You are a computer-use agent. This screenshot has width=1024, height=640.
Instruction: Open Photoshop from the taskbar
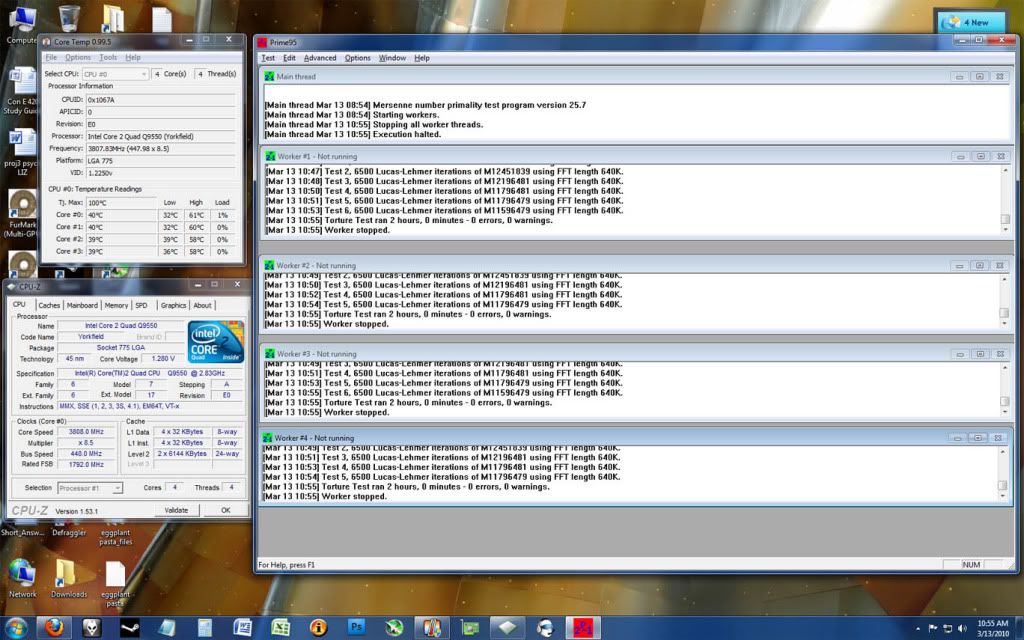point(355,627)
